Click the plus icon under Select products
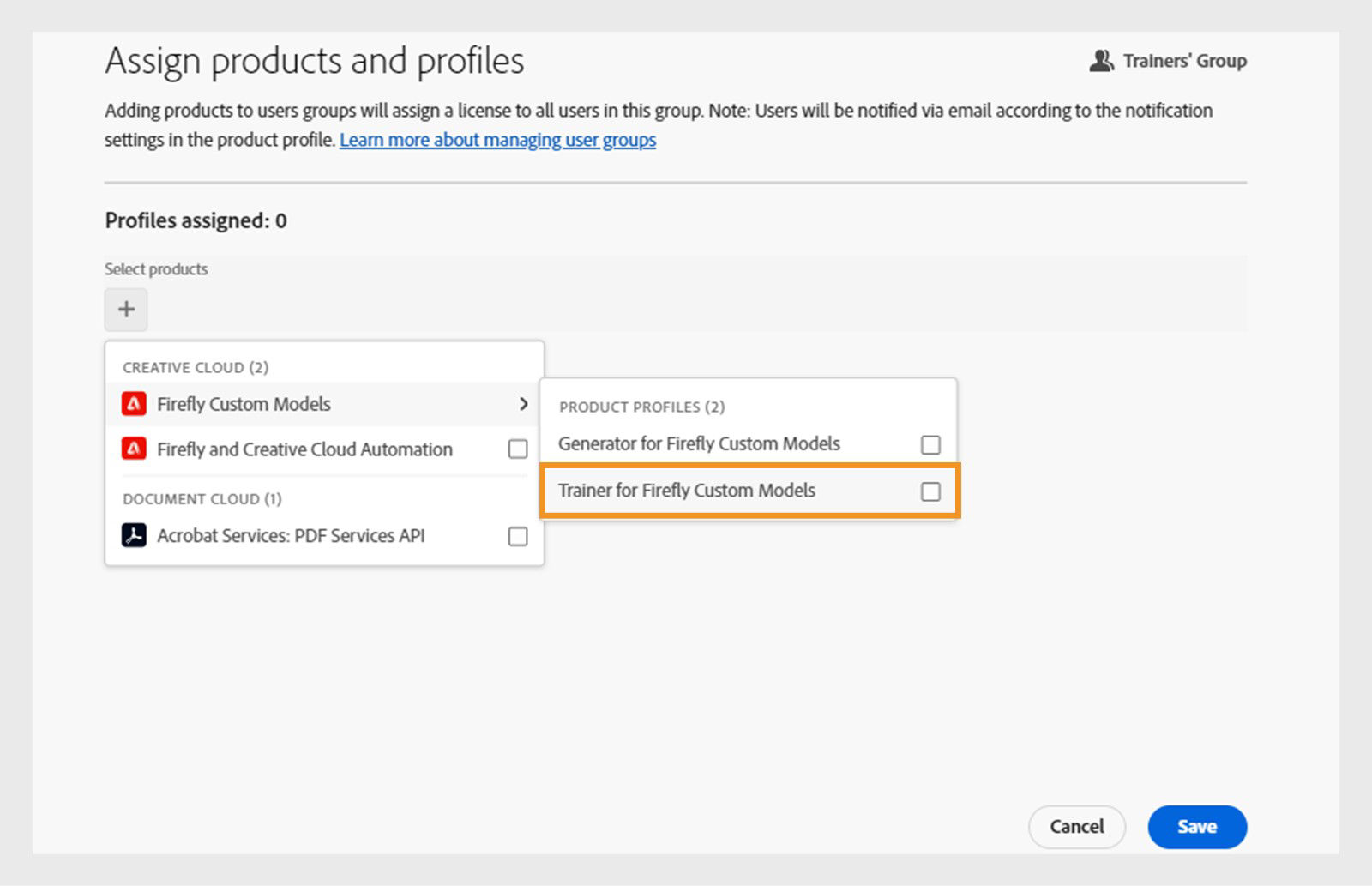 (126, 309)
